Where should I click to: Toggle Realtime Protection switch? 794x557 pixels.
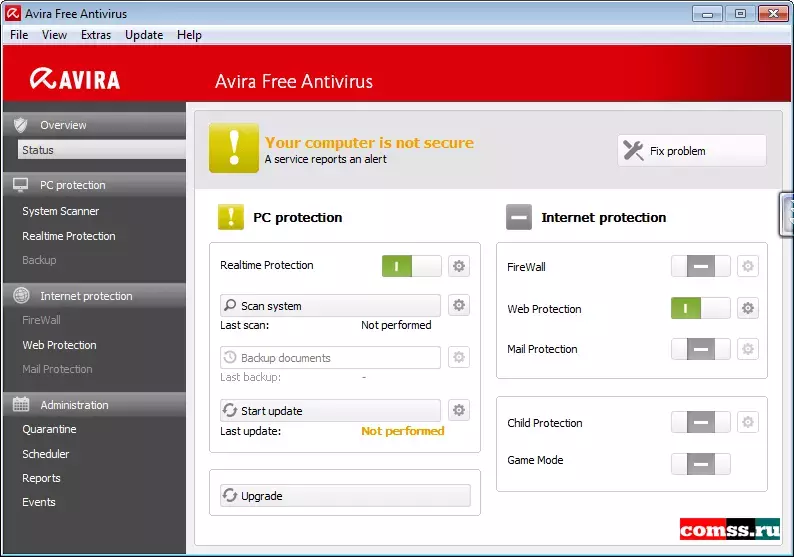(x=412, y=266)
